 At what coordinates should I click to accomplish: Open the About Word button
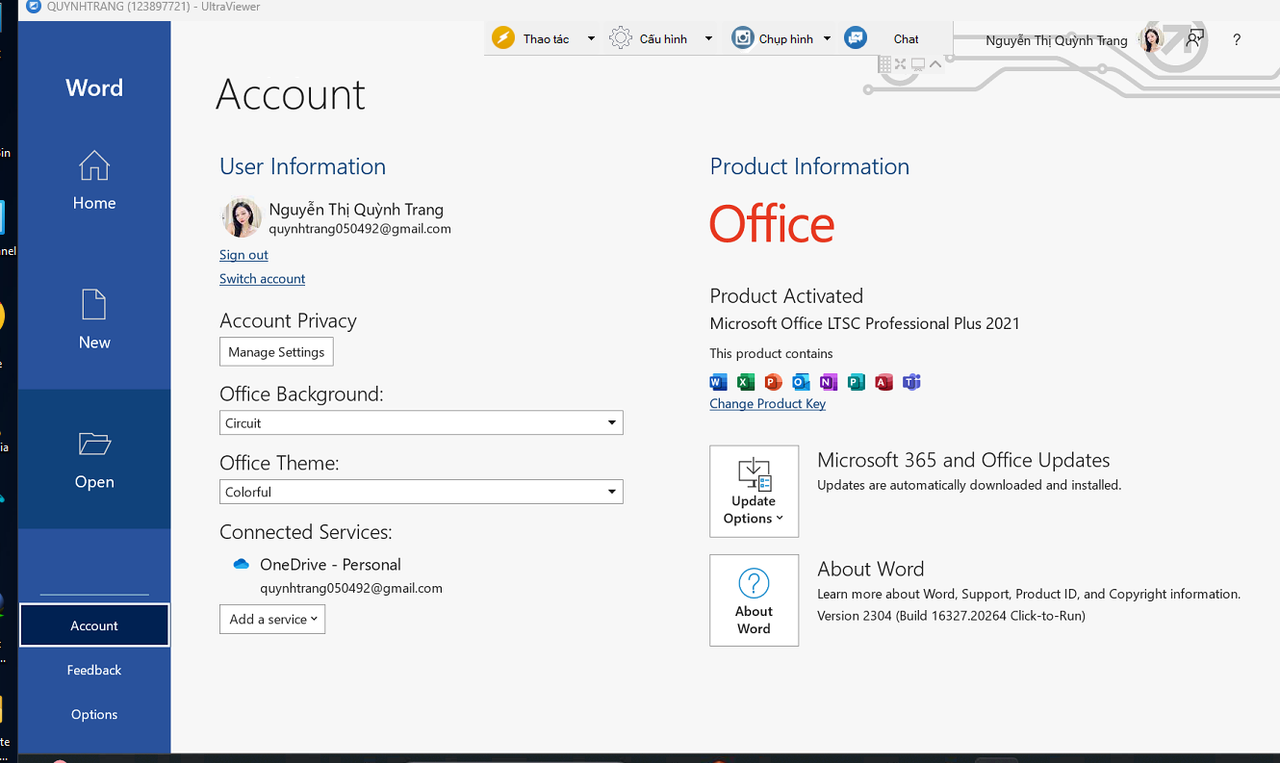[x=754, y=601]
